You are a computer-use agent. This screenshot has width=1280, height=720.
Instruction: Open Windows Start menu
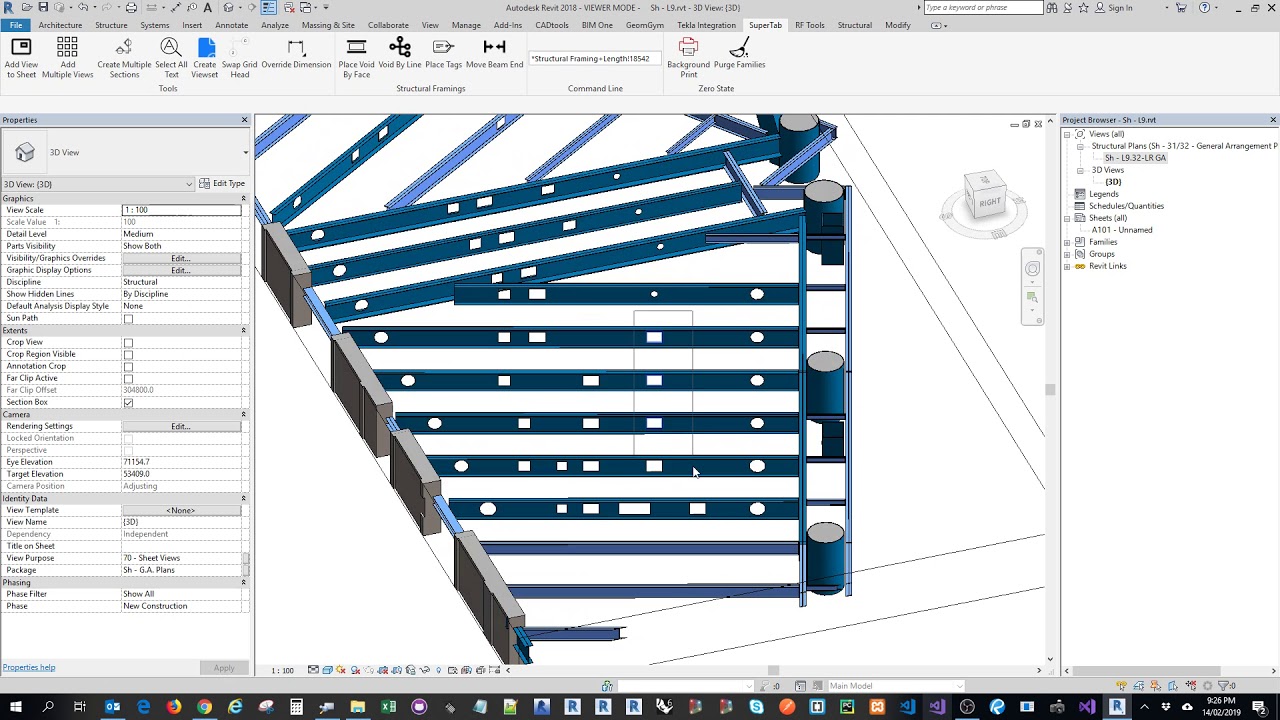(x=17, y=707)
